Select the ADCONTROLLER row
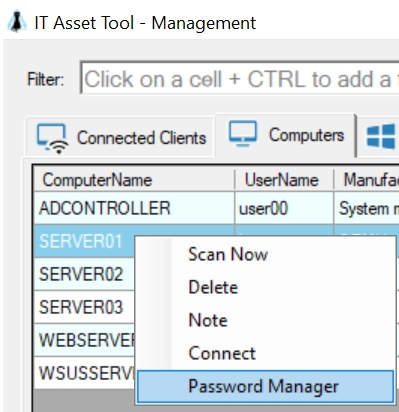The width and height of the screenshot is (399, 412). pos(217,208)
